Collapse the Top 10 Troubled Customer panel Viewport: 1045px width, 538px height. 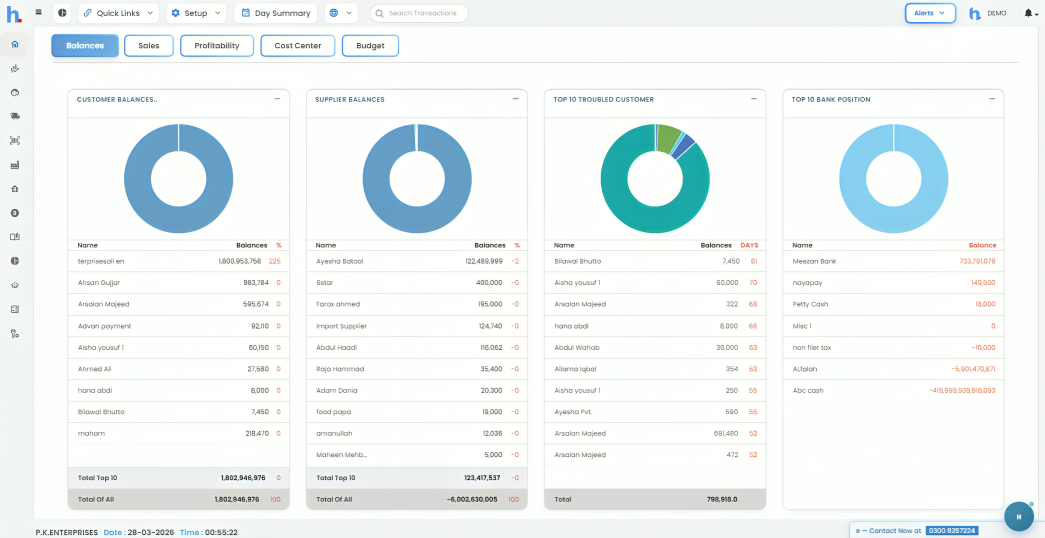754,99
